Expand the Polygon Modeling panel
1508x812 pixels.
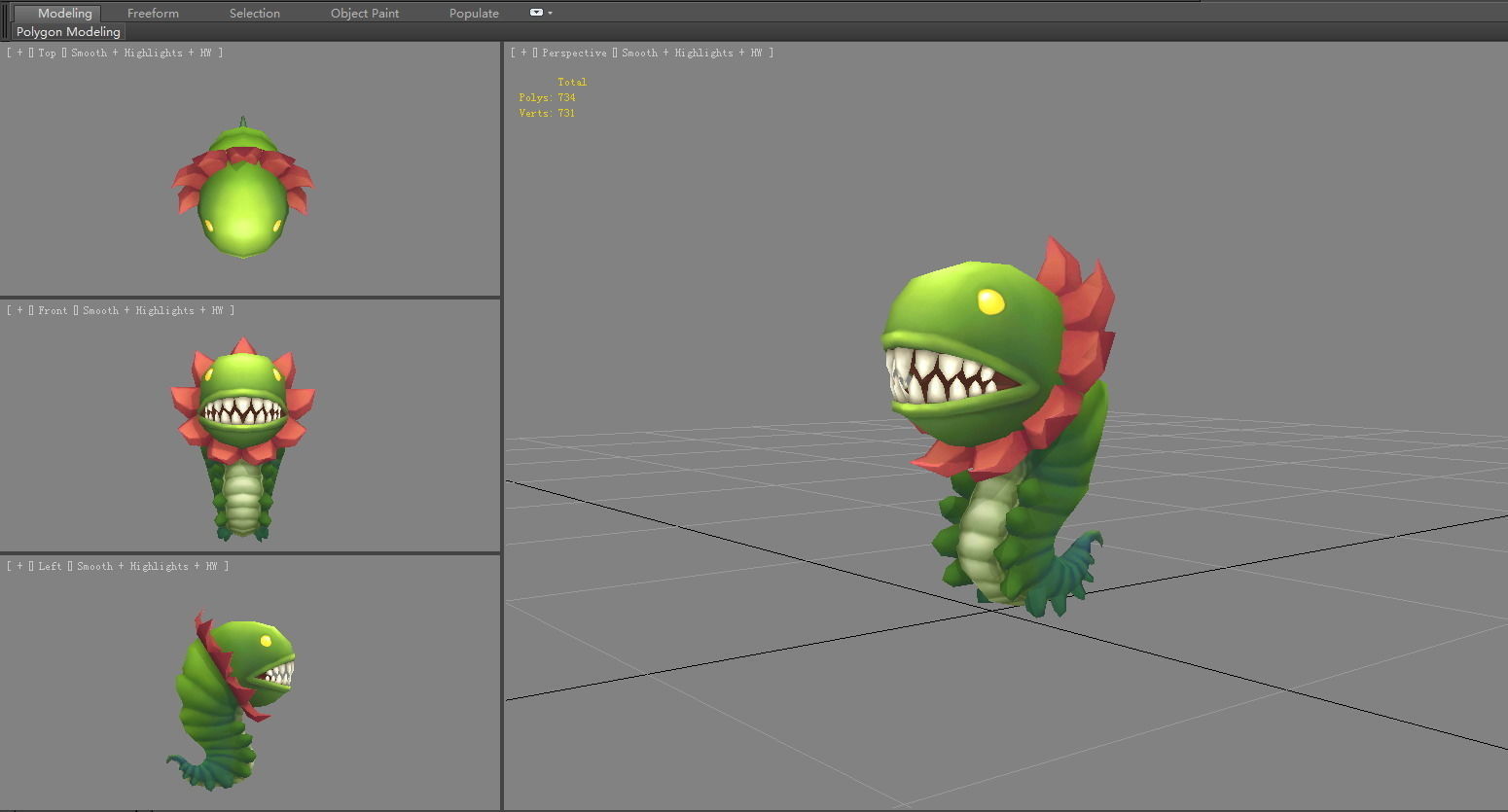coord(68,31)
